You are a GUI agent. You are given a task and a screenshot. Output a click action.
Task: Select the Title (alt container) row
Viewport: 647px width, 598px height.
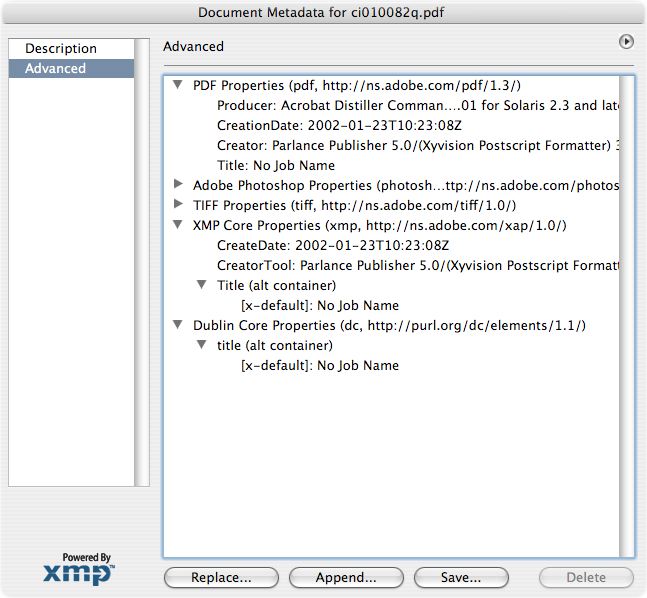point(276,286)
